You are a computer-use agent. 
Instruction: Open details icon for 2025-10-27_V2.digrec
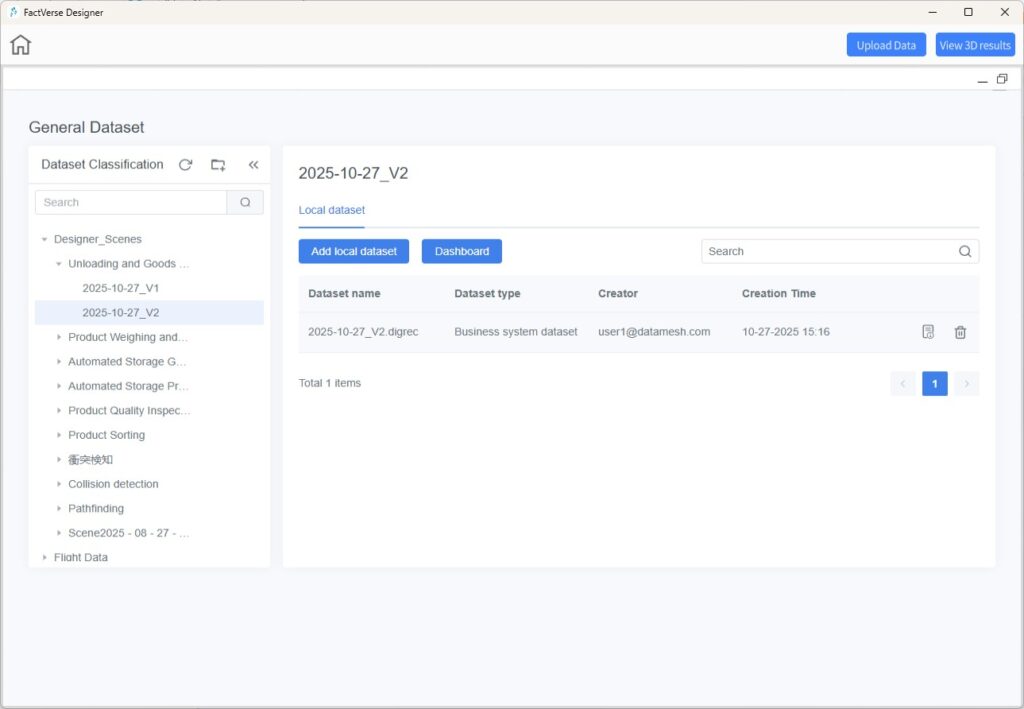[x=928, y=332]
